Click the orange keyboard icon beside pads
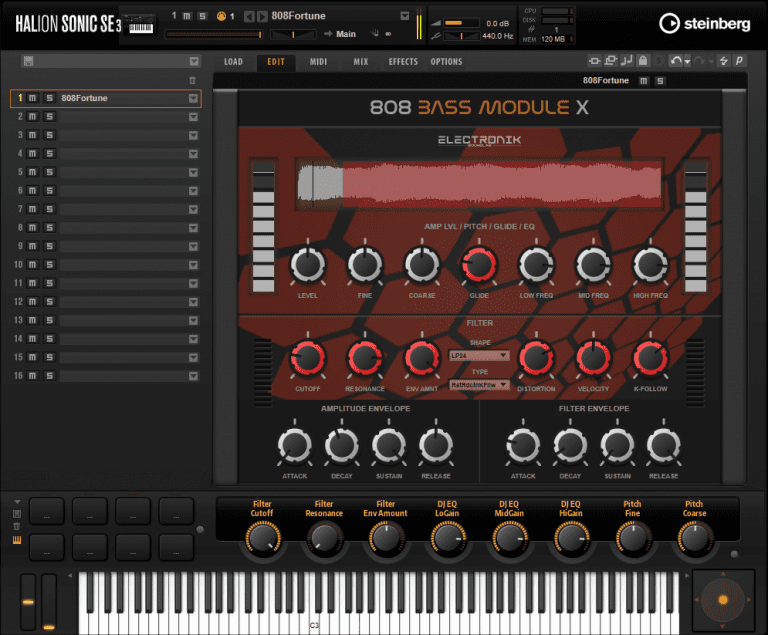Image resolution: width=768 pixels, height=635 pixels. pyautogui.click(x=17, y=540)
